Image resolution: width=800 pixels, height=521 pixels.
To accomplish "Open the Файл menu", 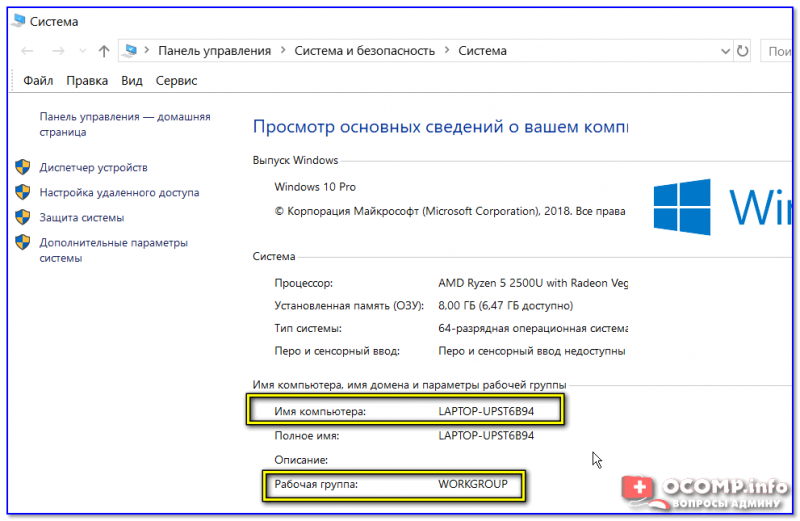I will tap(38, 81).
